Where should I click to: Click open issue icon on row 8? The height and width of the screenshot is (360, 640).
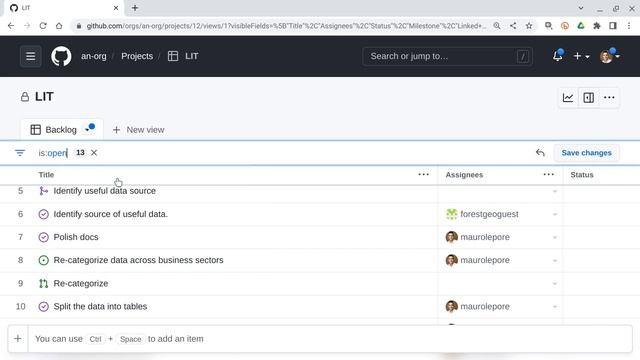(x=43, y=260)
